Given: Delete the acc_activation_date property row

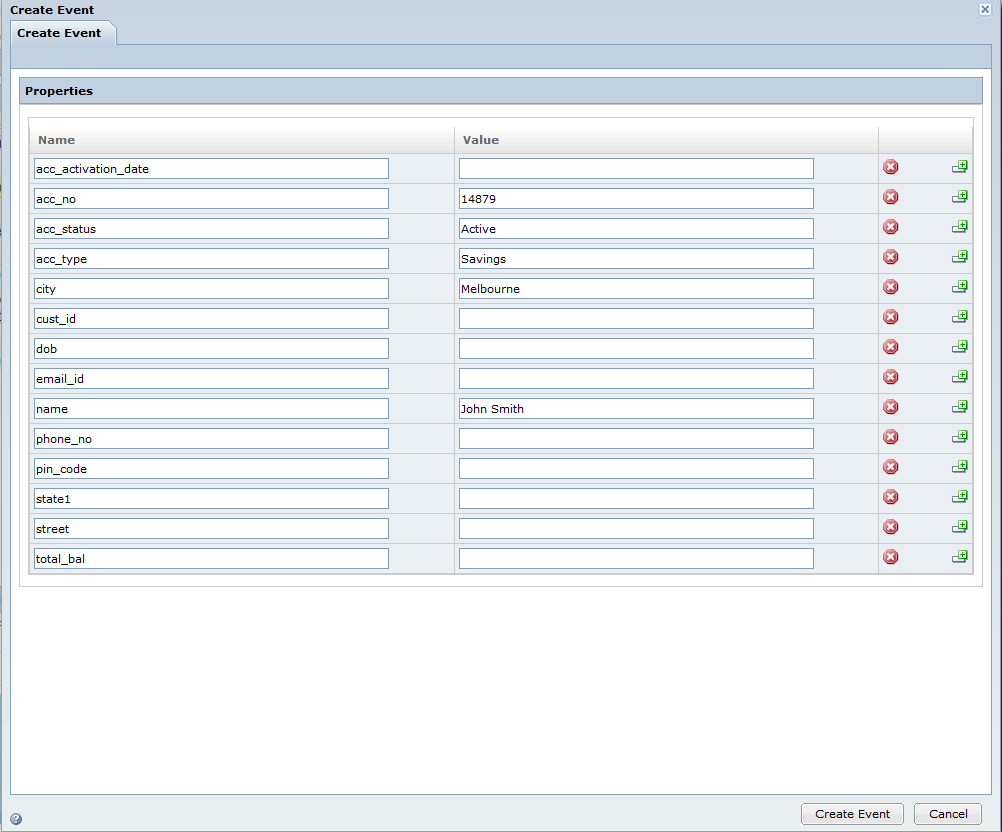Looking at the screenshot, I should [890, 167].
